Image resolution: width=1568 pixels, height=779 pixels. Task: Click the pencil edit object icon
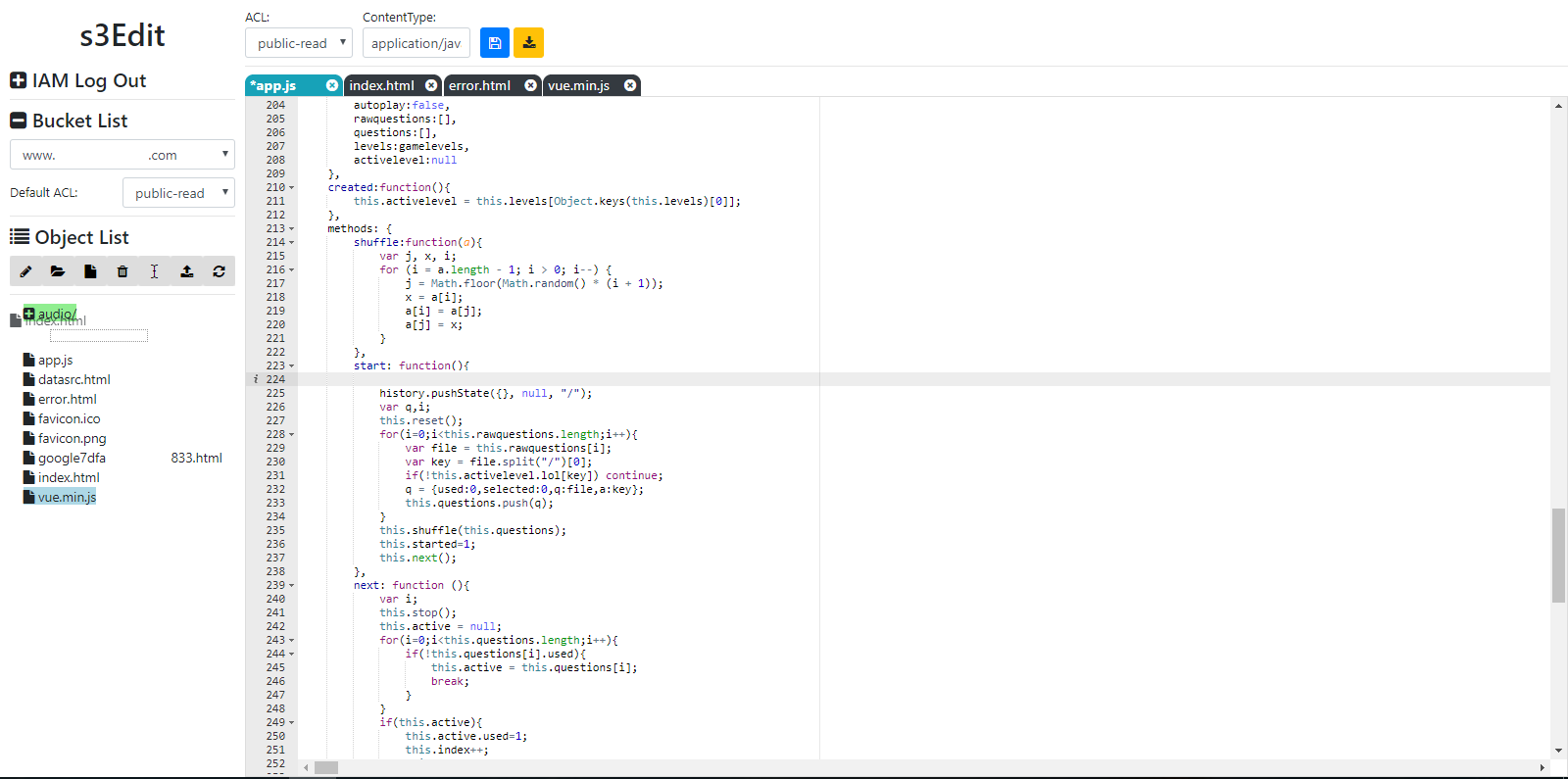click(25, 271)
